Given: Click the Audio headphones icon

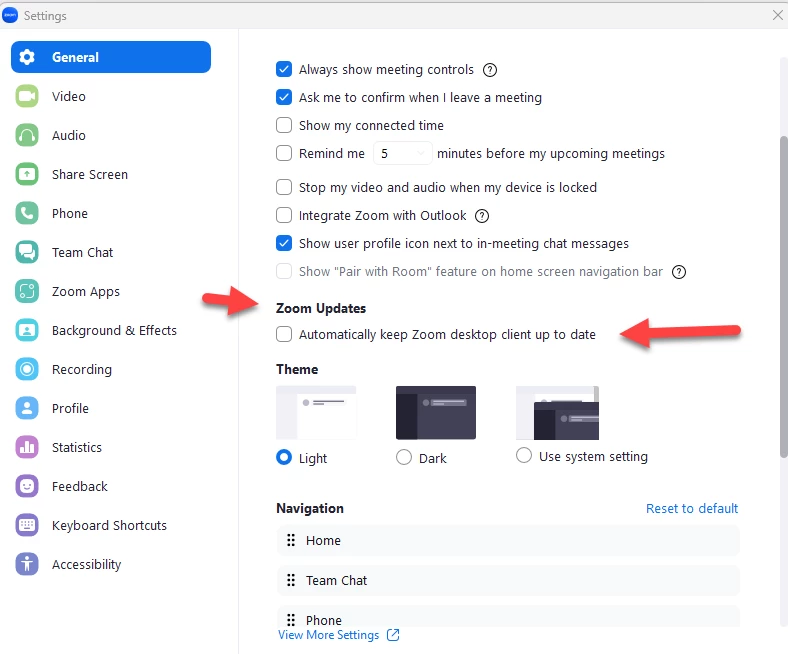Looking at the screenshot, I should (27, 135).
